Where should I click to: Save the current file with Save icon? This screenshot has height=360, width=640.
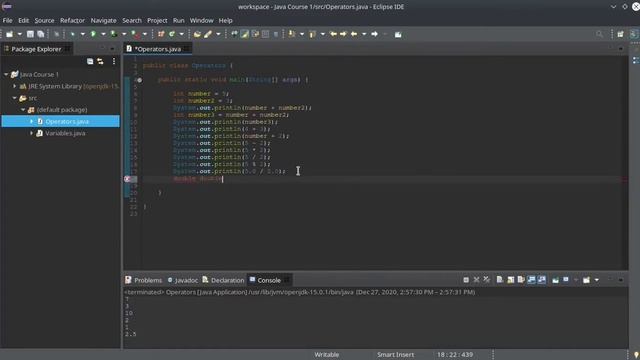pyautogui.click(x=30, y=34)
